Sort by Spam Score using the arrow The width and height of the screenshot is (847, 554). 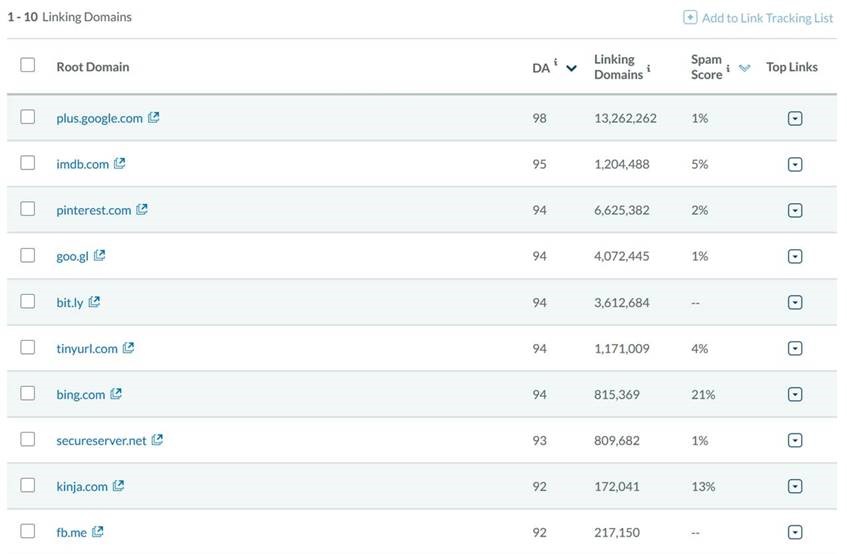(744, 68)
